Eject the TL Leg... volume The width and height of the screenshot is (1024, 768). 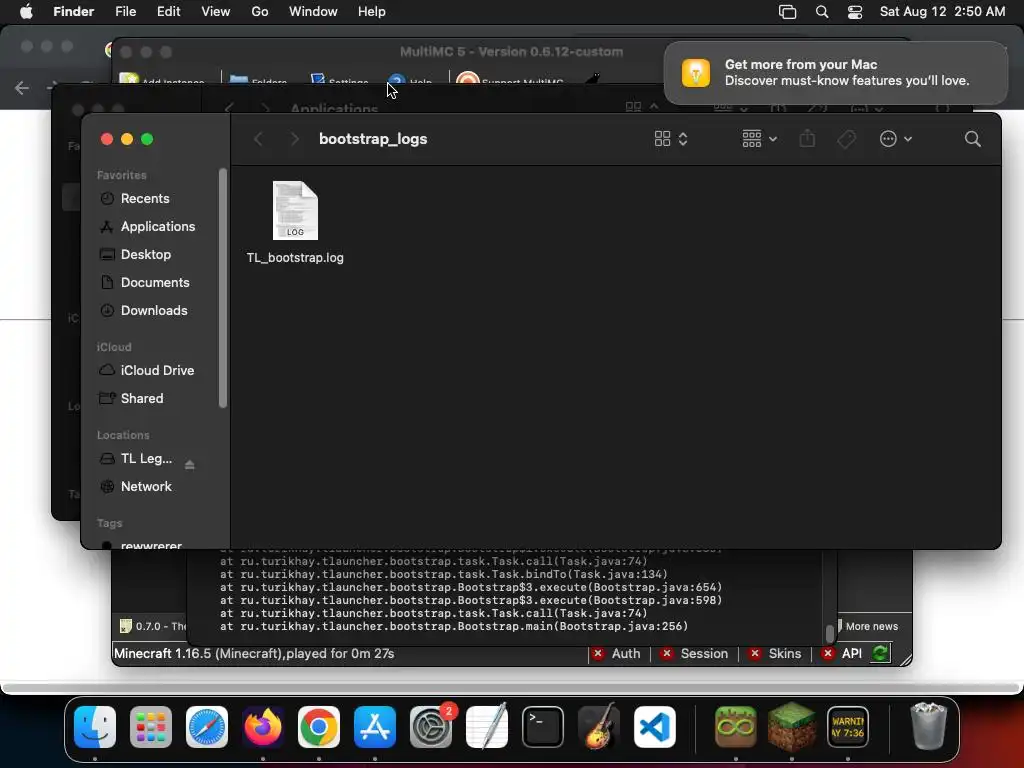click(189, 465)
